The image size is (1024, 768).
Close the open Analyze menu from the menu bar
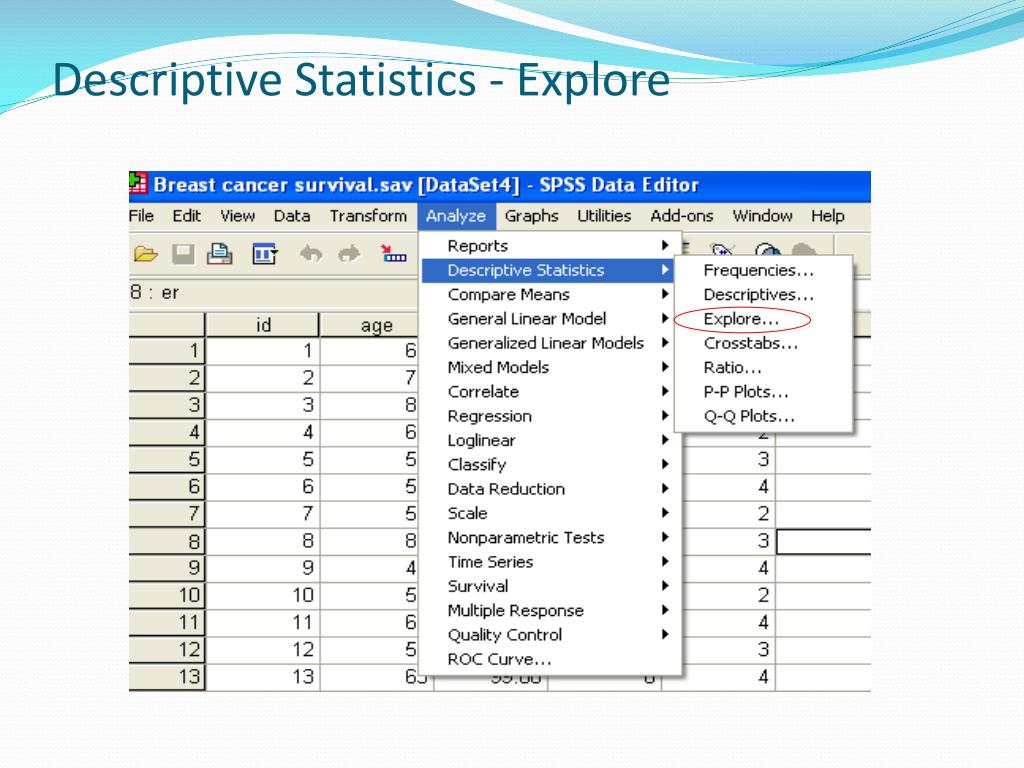pyautogui.click(x=456, y=216)
